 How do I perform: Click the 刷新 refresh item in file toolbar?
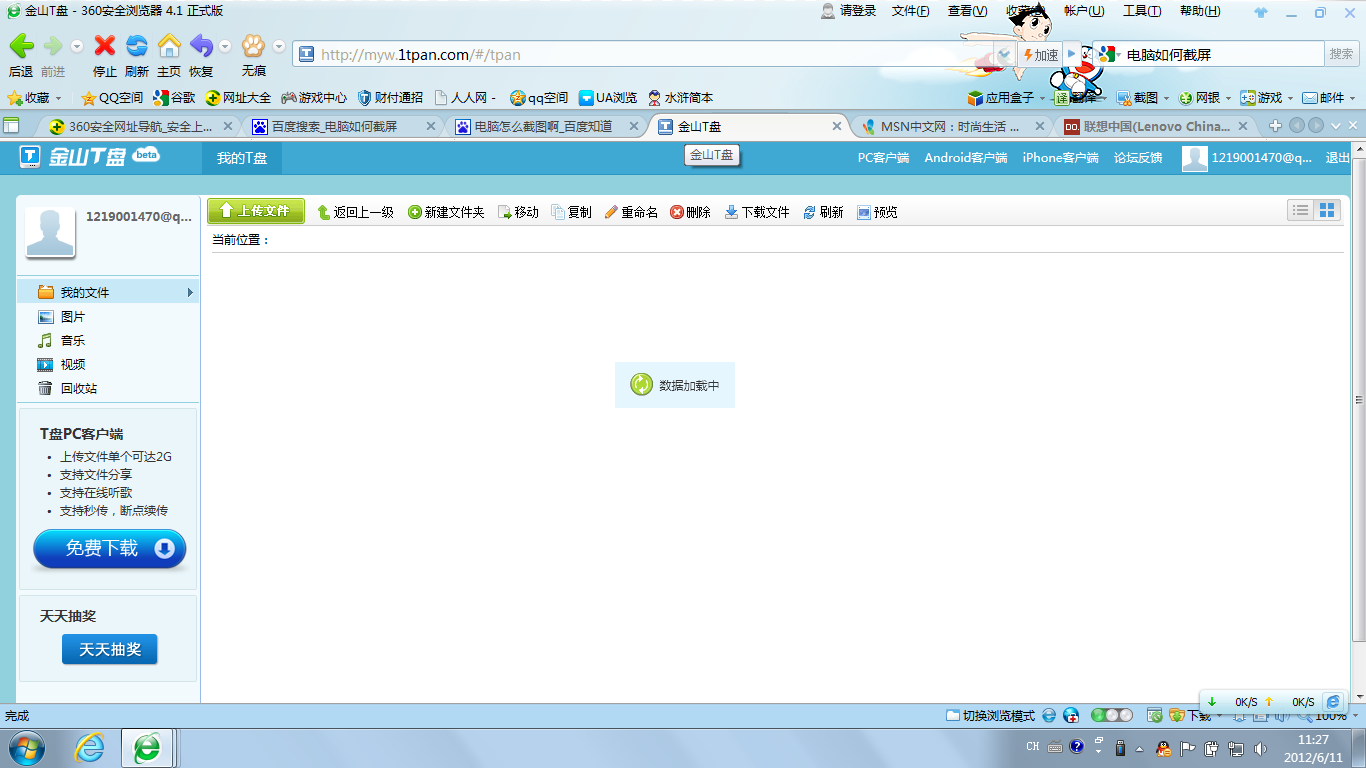point(823,212)
